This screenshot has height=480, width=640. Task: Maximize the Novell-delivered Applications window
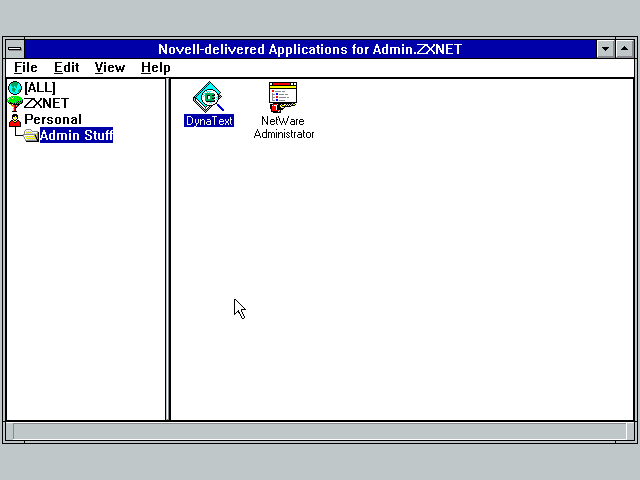624,49
